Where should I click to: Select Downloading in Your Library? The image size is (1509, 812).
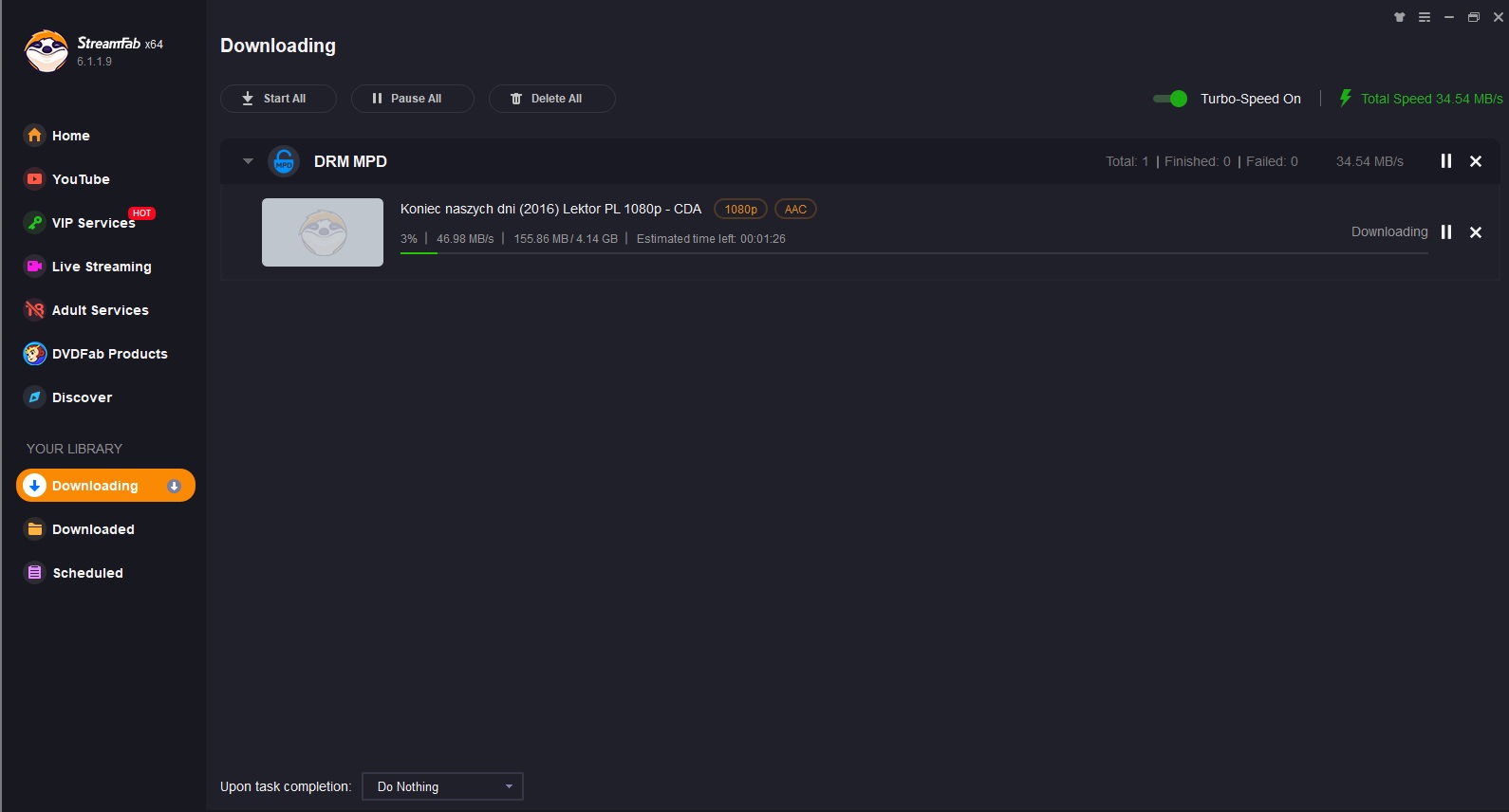click(x=105, y=486)
